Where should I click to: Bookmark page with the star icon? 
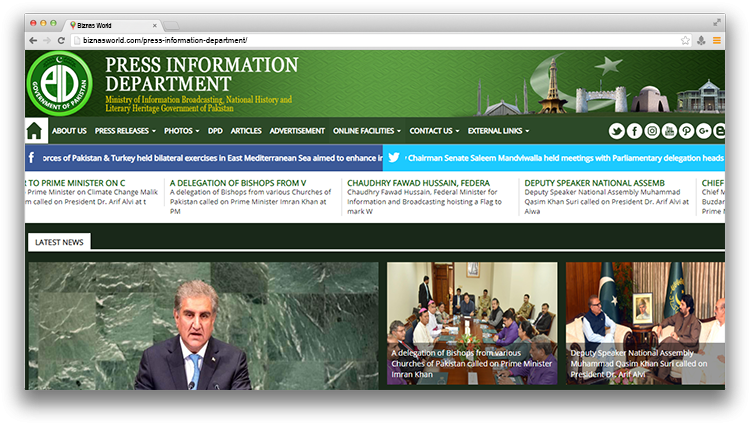[x=685, y=40]
